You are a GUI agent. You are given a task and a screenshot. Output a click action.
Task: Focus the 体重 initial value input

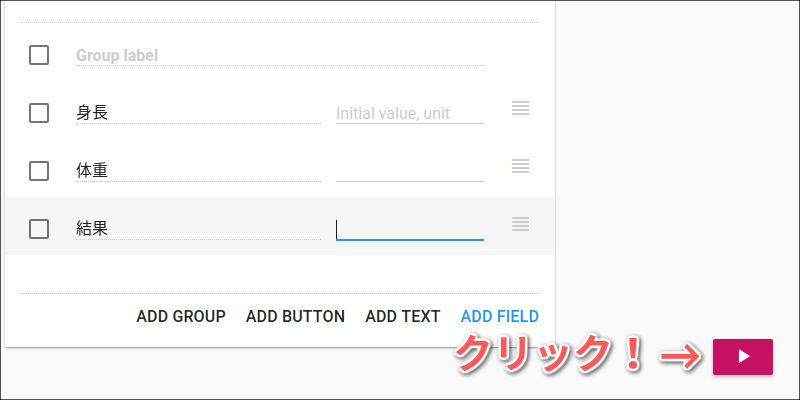click(x=410, y=171)
